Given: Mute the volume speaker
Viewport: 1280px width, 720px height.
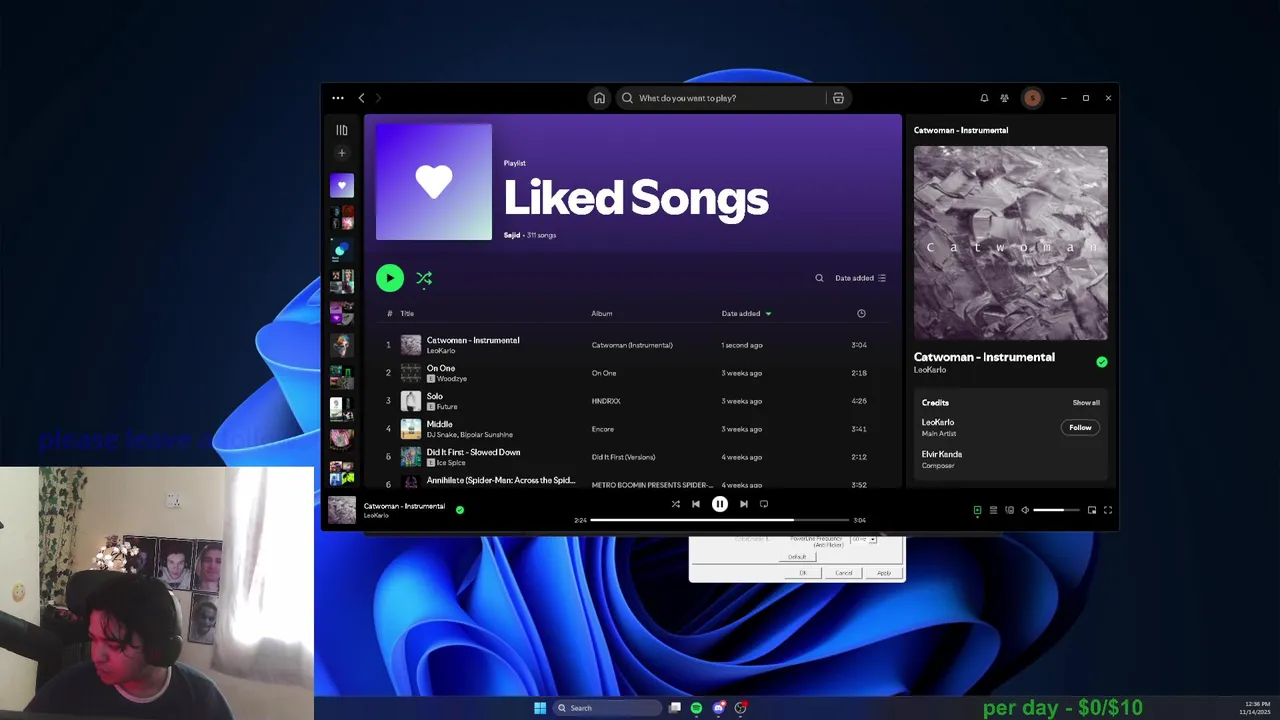Looking at the screenshot, I should (x=1025, y=510).
